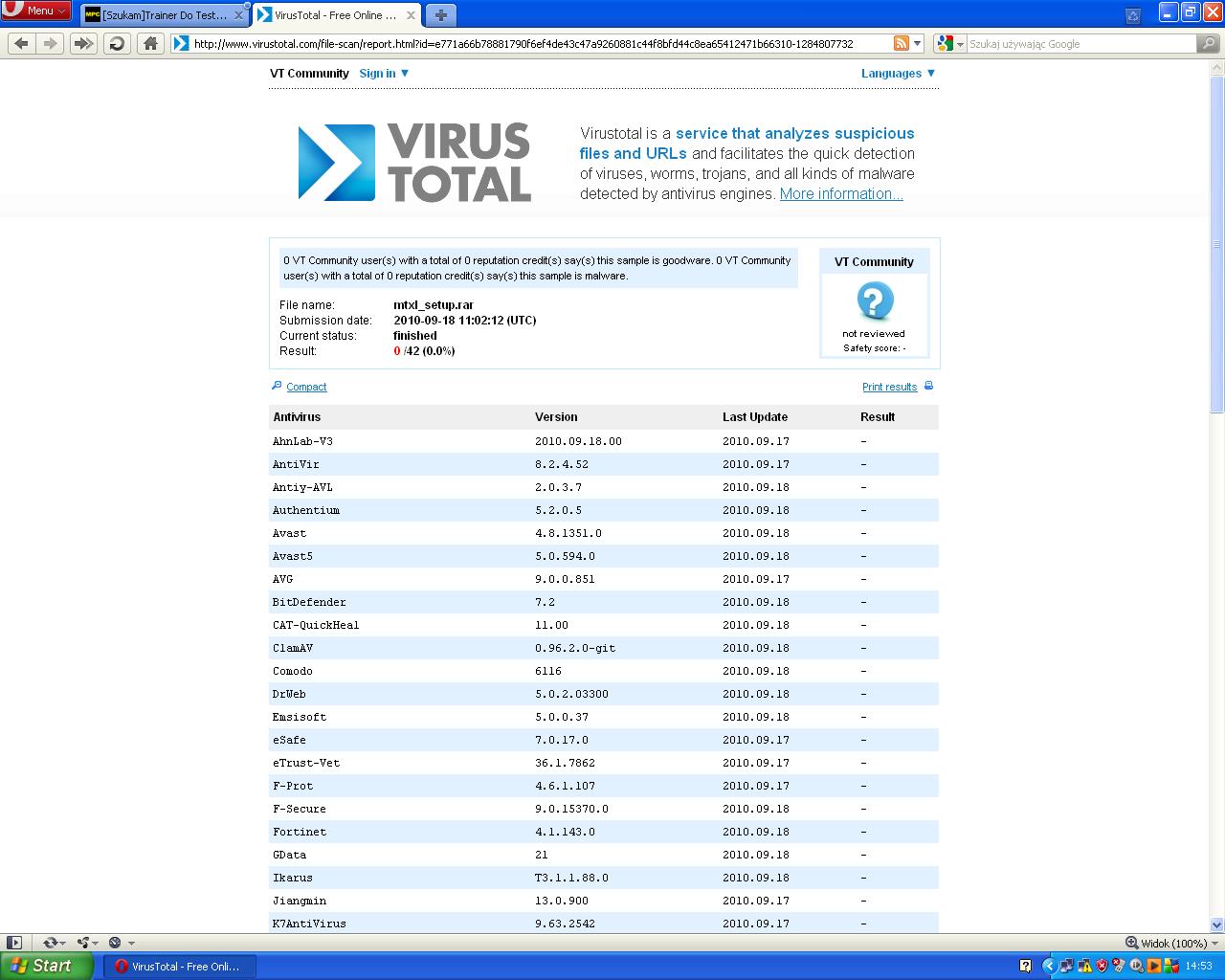Expand the address bar history dropdown
Screen dimensions: 1225x980
(x=917, y=43)
